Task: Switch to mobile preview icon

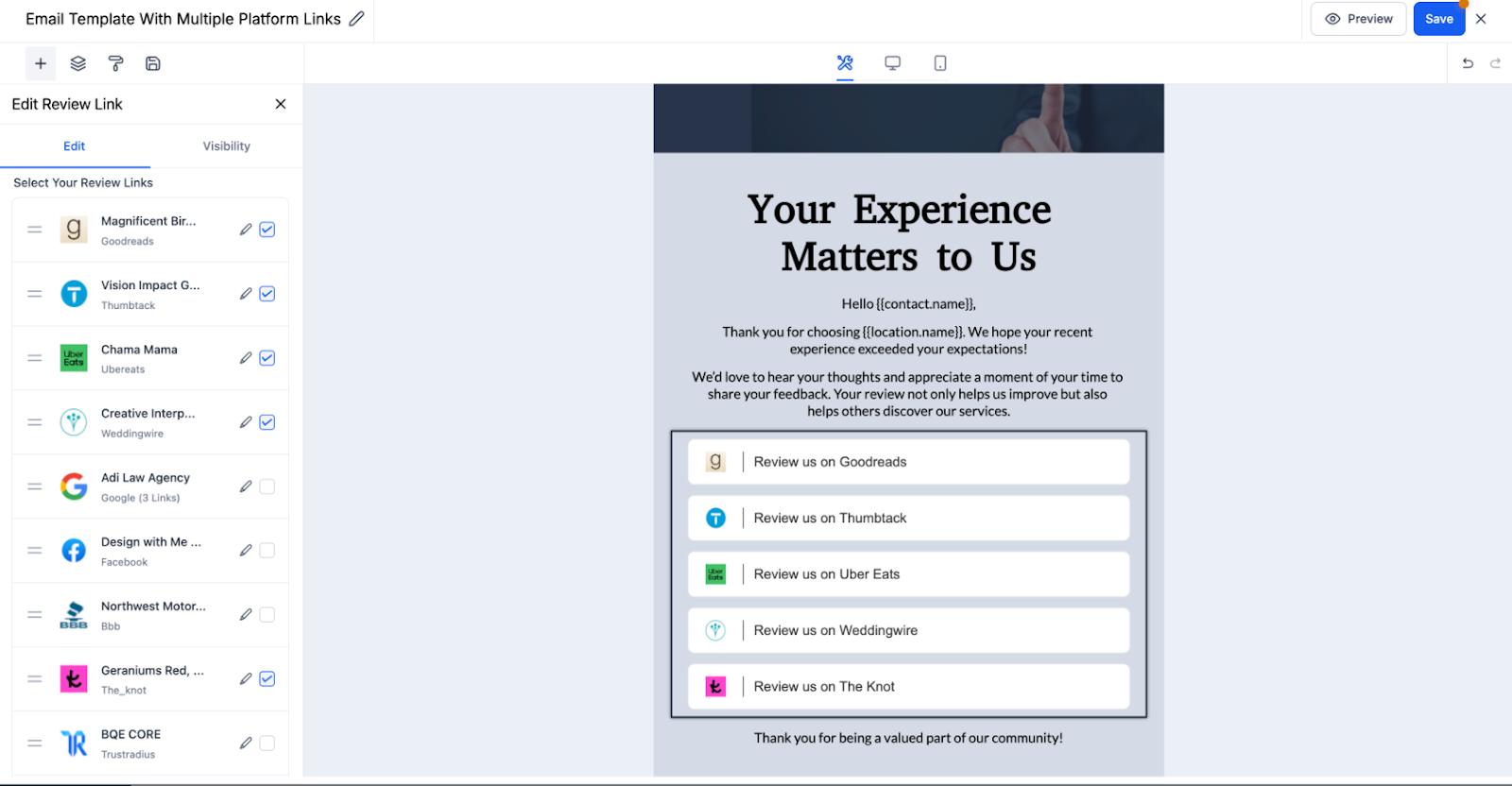Action: click(940, 63)
